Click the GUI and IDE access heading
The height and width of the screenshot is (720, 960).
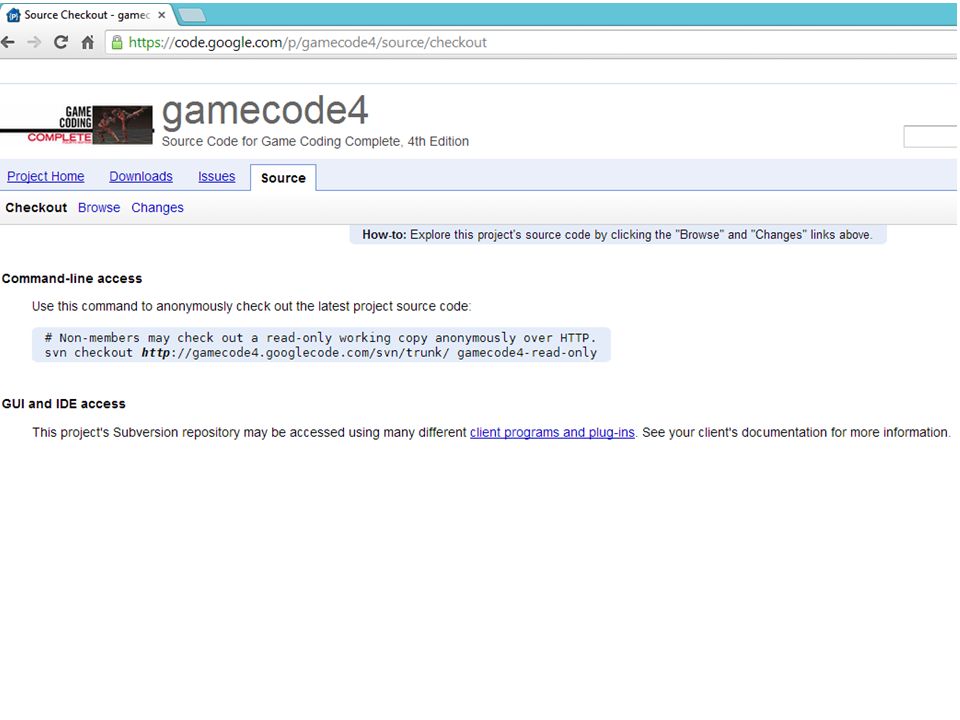click(x=64, y=403)
